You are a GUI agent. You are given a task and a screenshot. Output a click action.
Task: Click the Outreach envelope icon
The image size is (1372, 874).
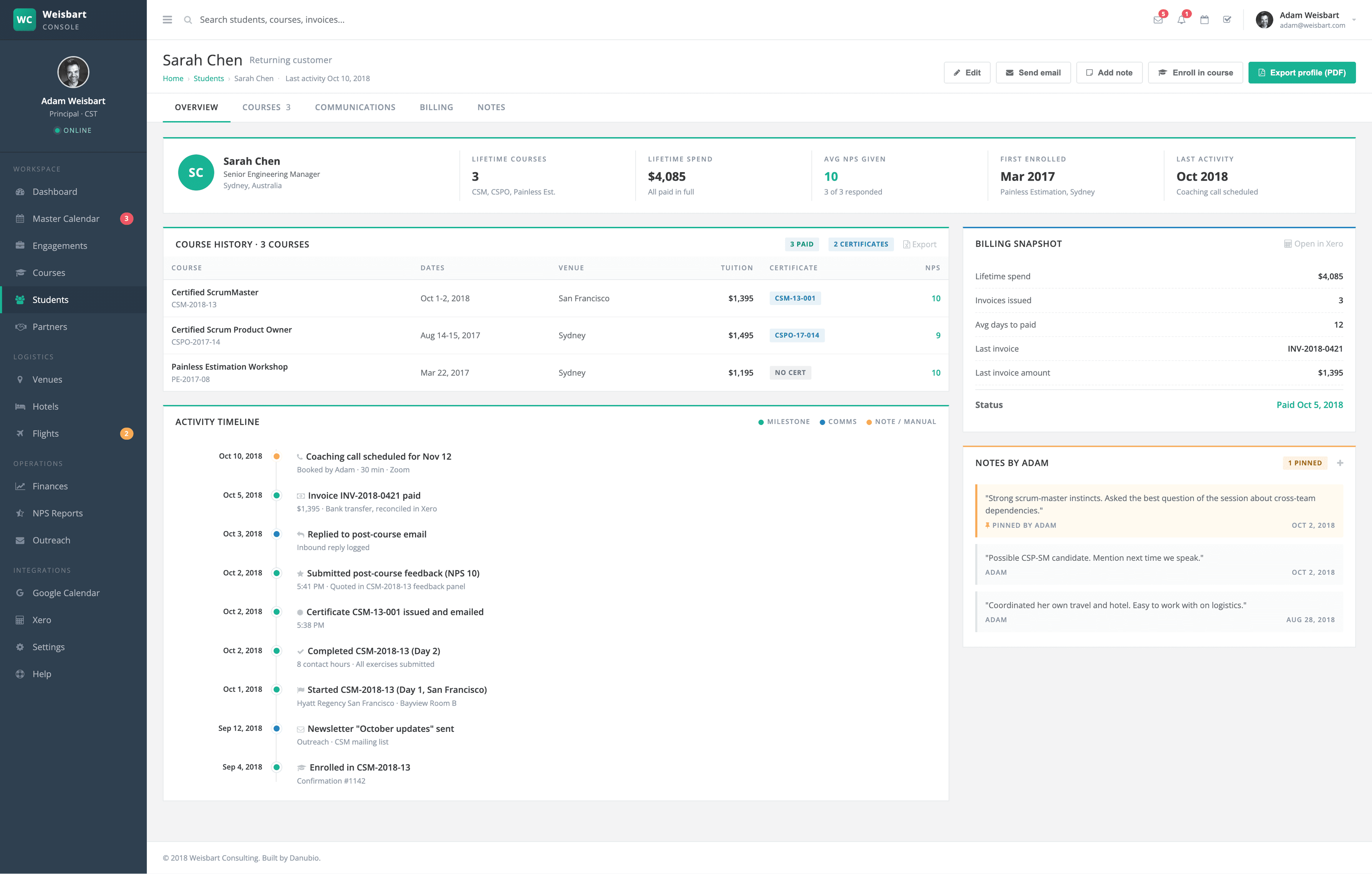(20, 540)
